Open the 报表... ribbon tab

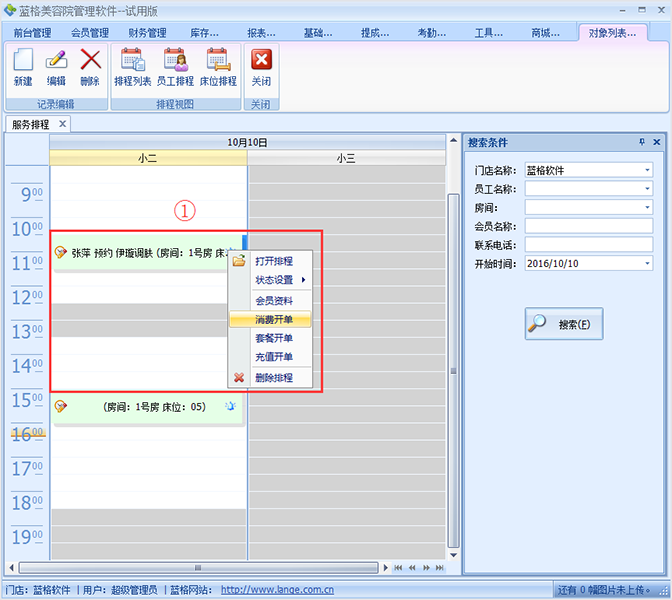[x=261, y=33]
